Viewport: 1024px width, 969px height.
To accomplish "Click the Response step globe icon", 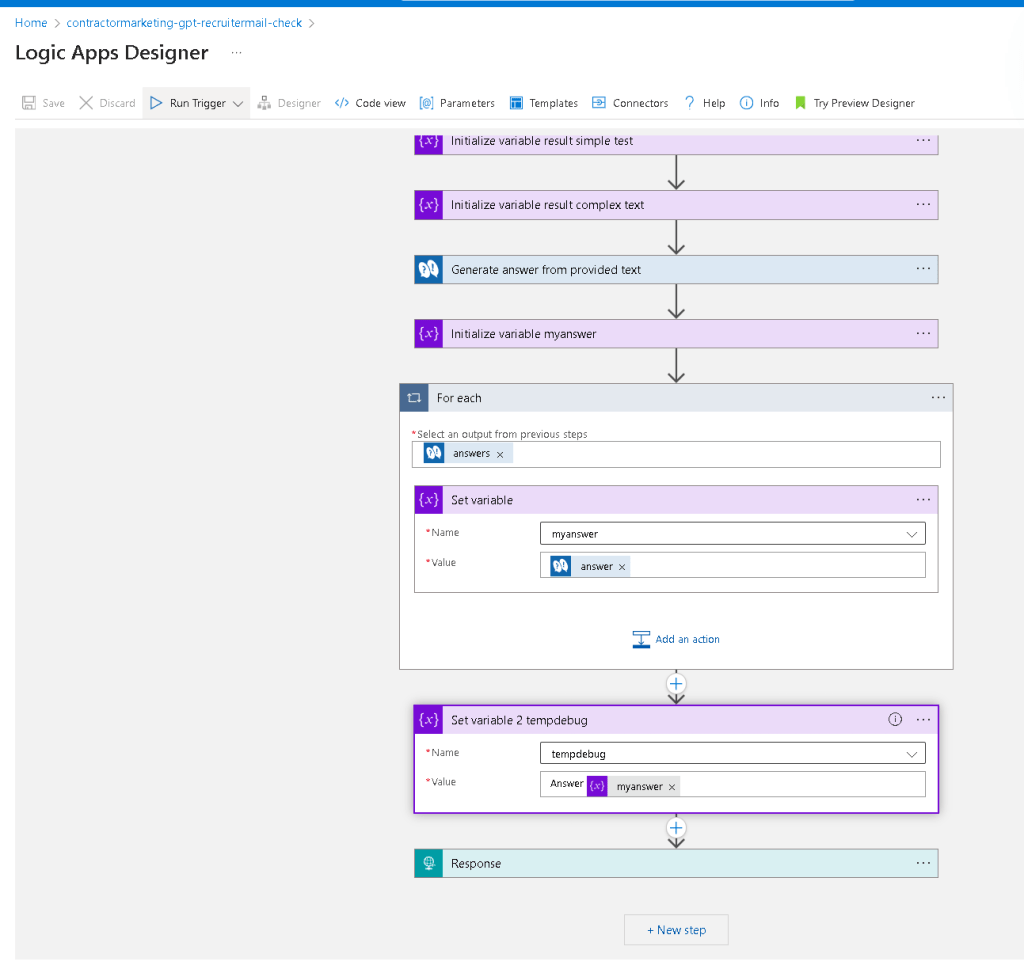I will 428,863.
